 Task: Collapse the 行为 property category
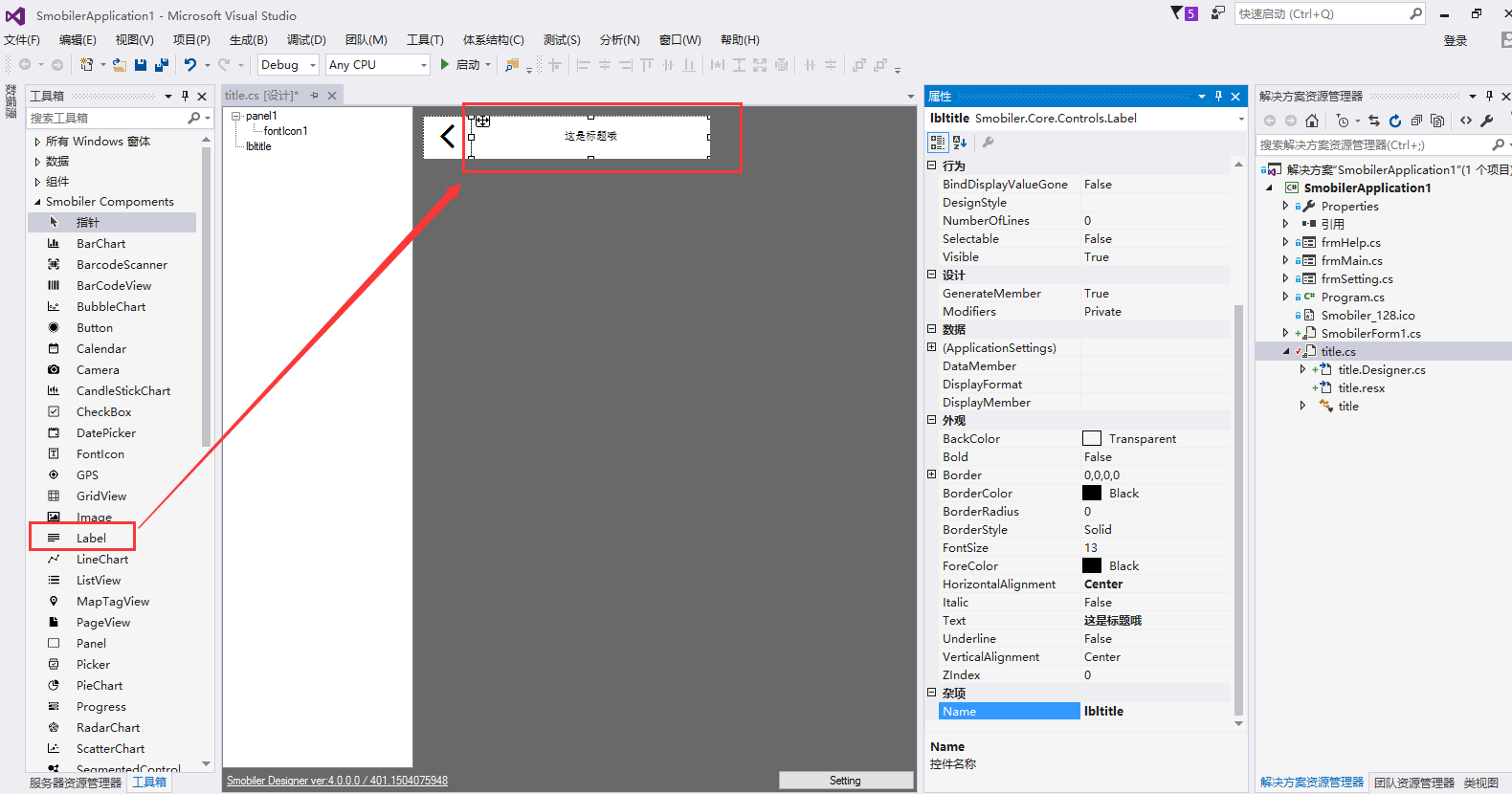pyautogui.click(x=931, y=165)
